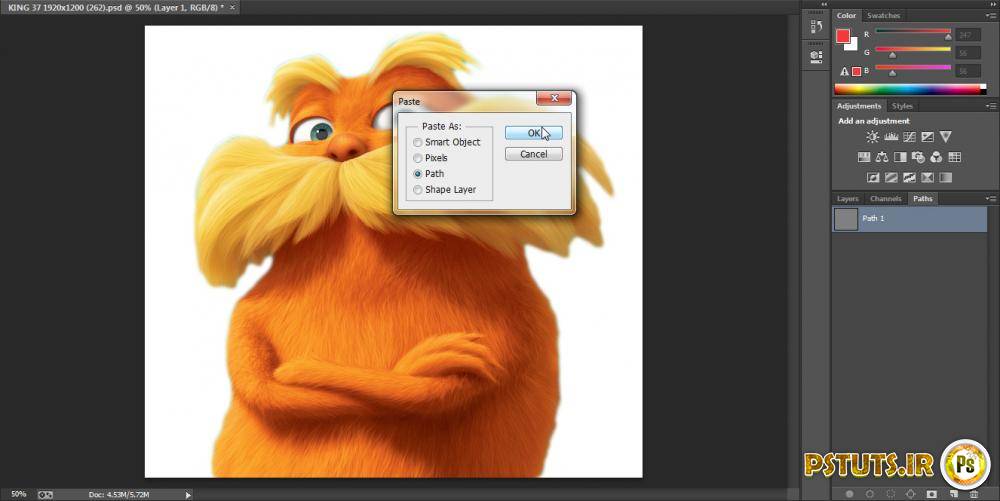Add a Photo Filter adjustment

coord(918,157)
